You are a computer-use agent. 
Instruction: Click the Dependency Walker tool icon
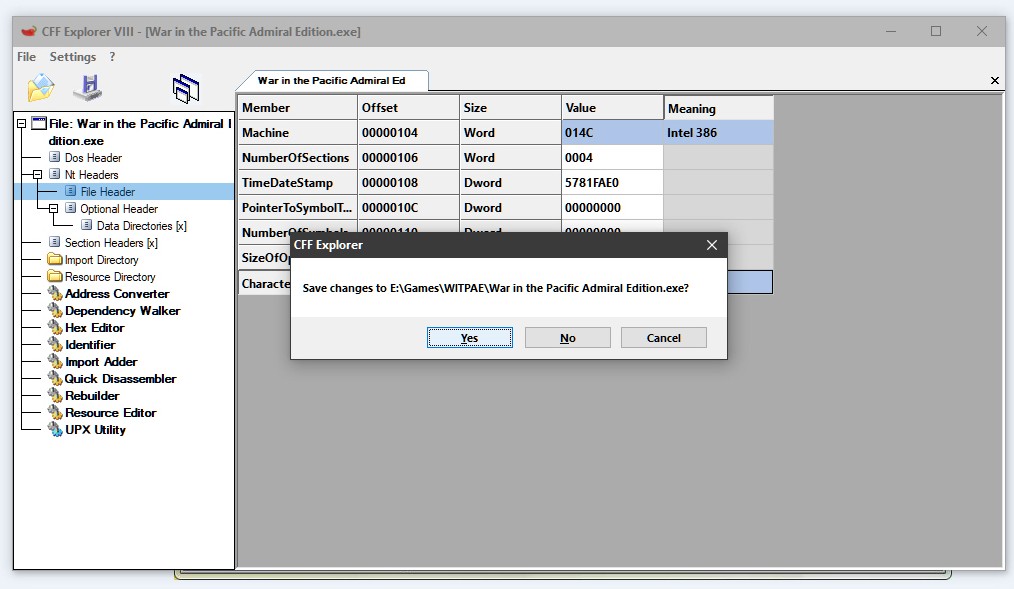click(x=55, y=310)
